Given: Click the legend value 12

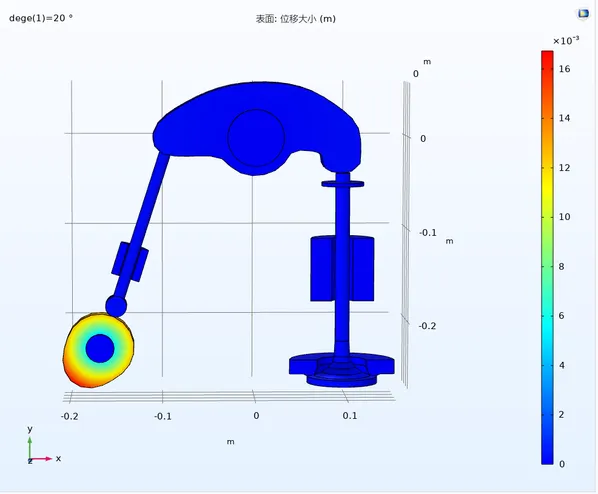Looking at the screenshot, I should [564, 168].
